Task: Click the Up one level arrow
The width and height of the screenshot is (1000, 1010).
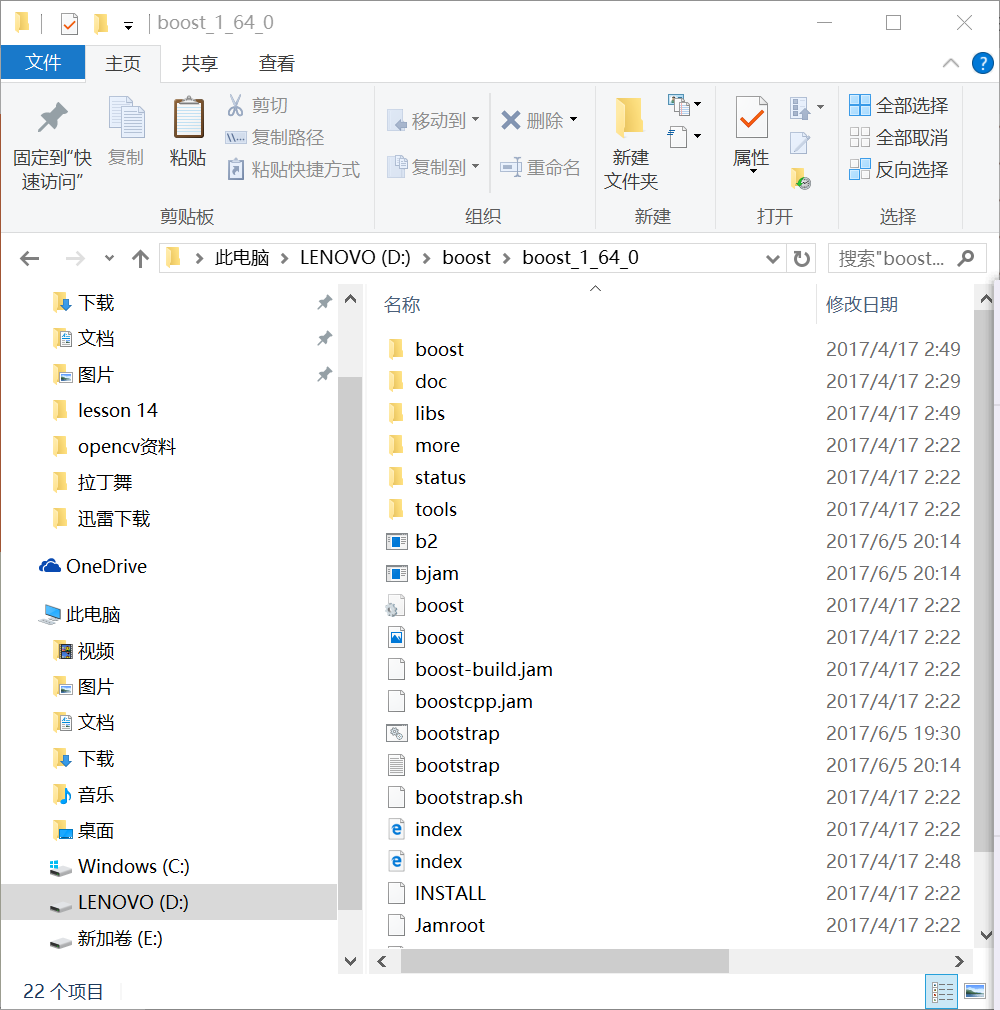Action: (x=140, y=259)
